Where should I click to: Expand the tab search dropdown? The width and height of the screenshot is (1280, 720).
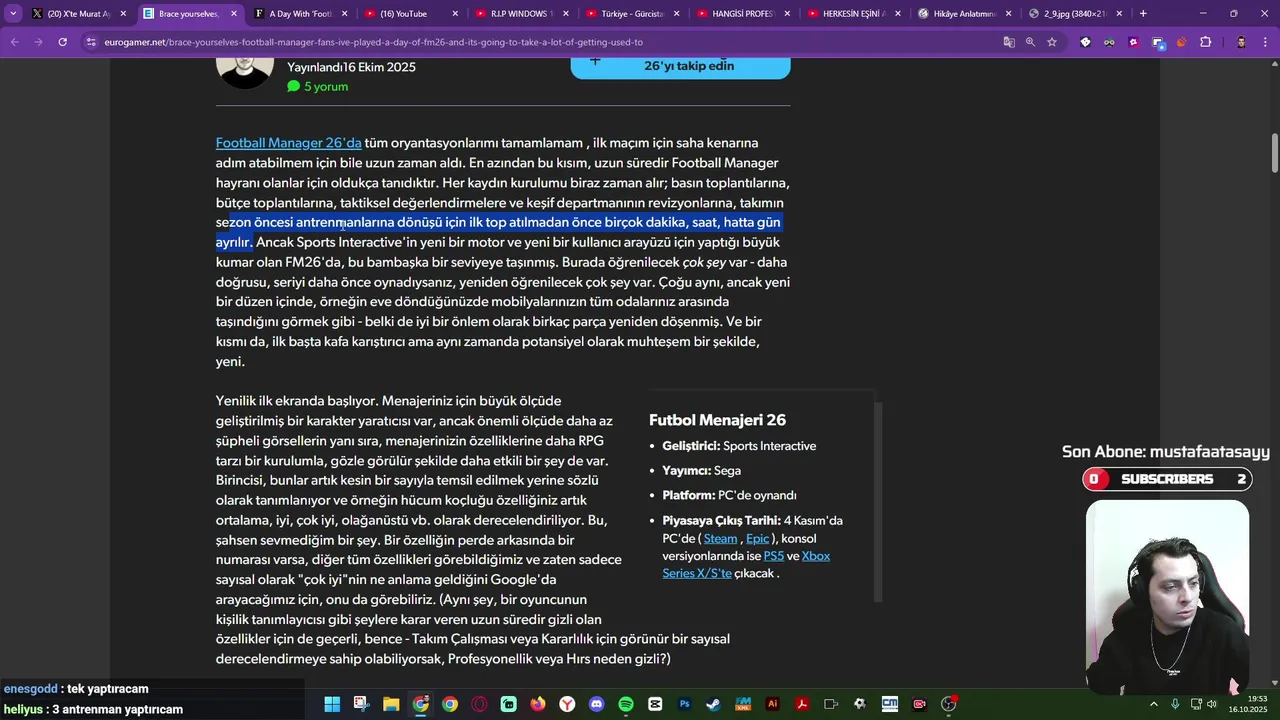[13, 13]
